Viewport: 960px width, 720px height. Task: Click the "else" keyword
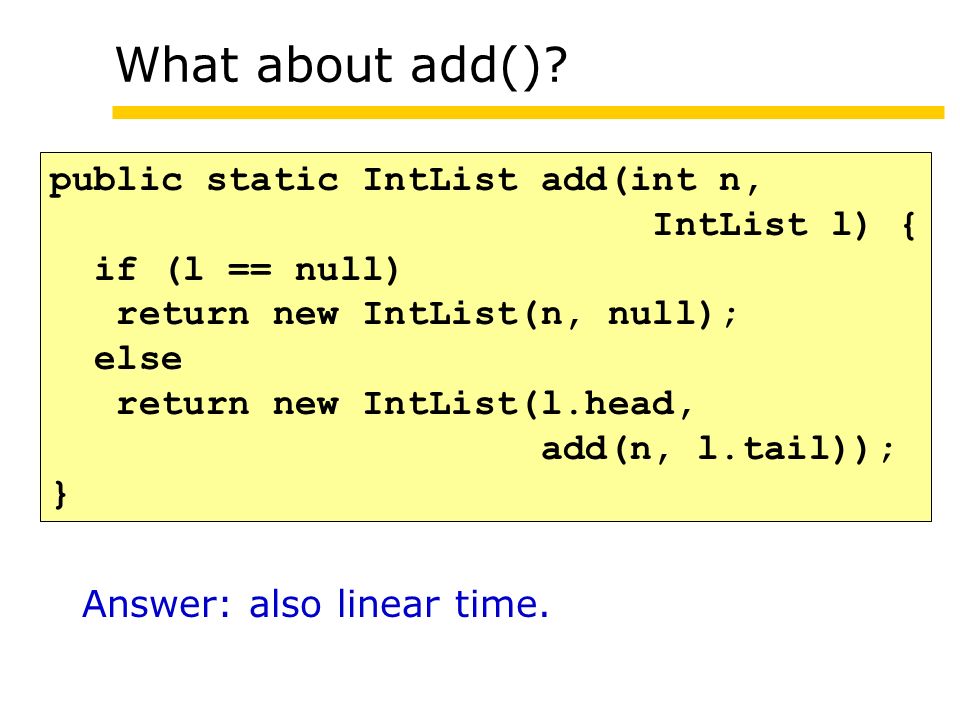click(138, 359)
